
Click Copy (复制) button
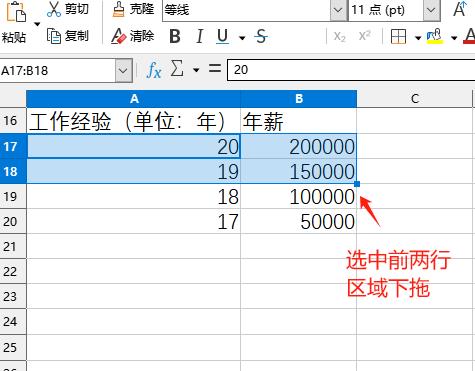68,36
